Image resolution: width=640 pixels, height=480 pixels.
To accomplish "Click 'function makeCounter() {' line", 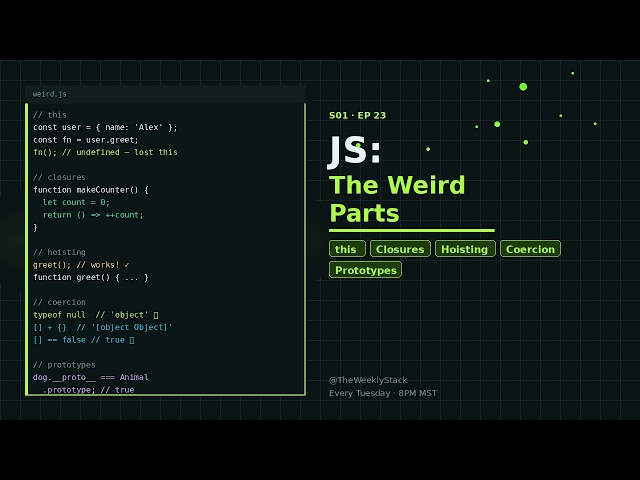I will click(91, 190).
